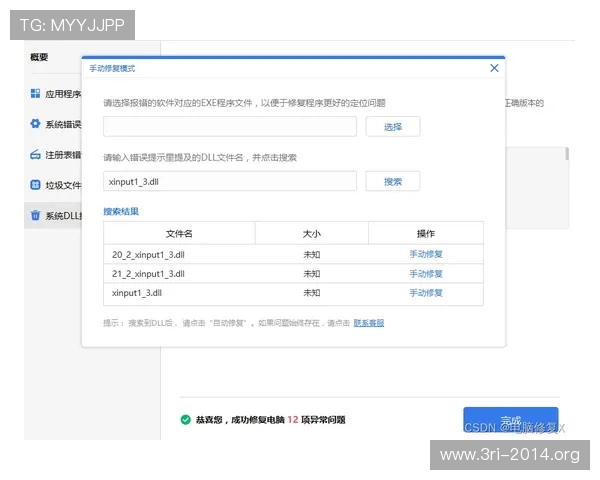This screenshot has height=480, width=600.
Task: Open the 应用程序 sidebar item
Action: coord(56,94)
